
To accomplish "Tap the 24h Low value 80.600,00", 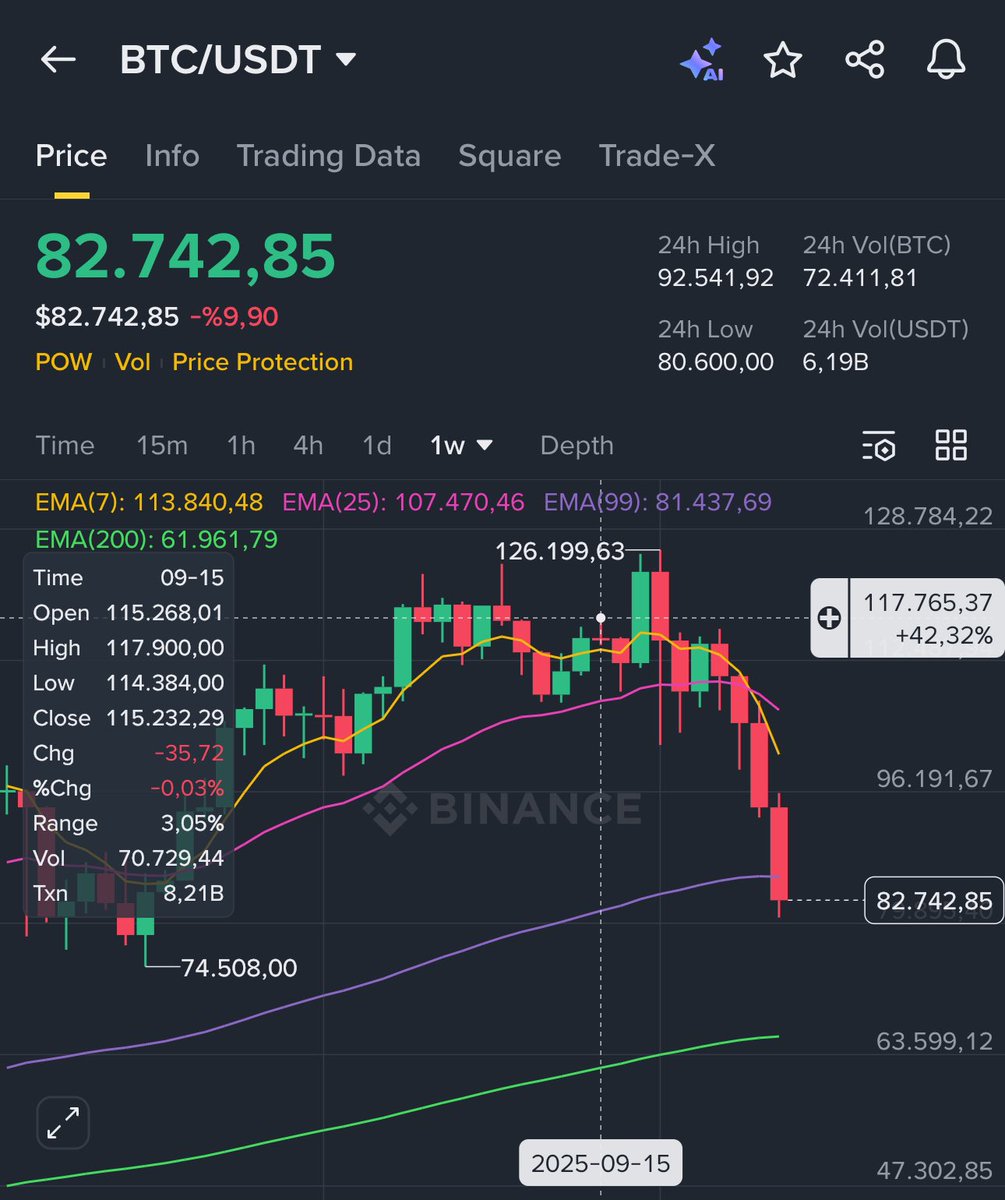I will tap(716, 362).
